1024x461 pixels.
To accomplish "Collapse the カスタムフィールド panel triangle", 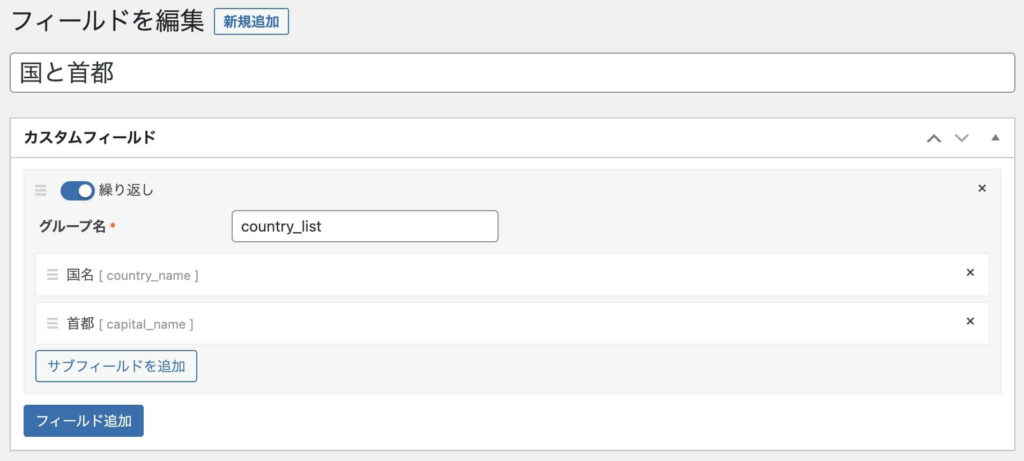I will pos(995,138).
